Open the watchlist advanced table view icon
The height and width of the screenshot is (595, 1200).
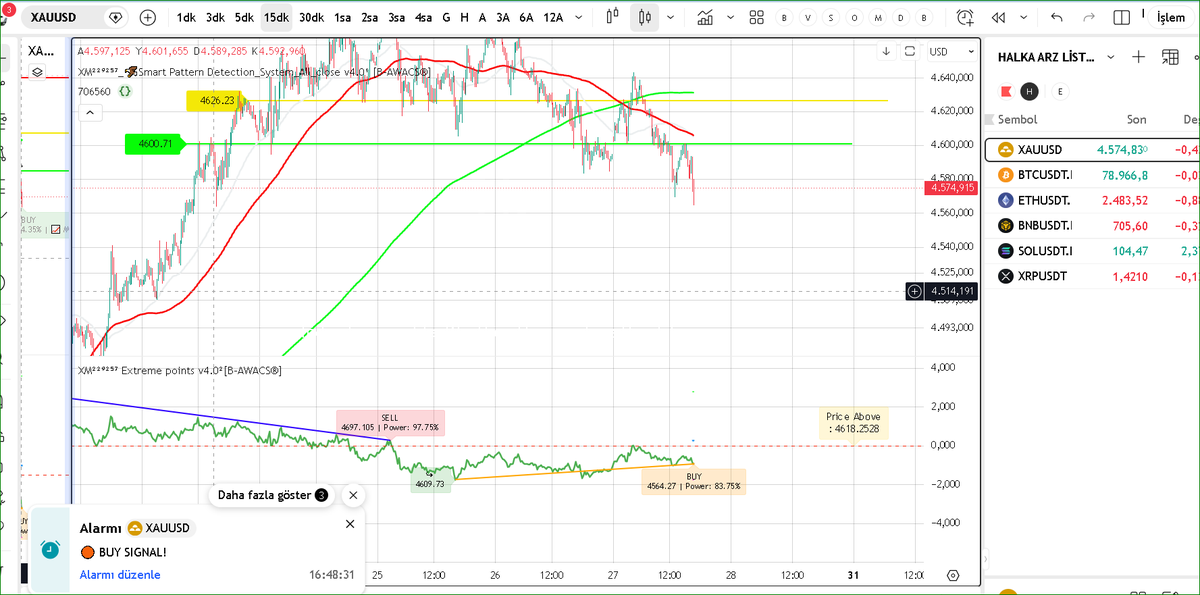coord(1170,57)
